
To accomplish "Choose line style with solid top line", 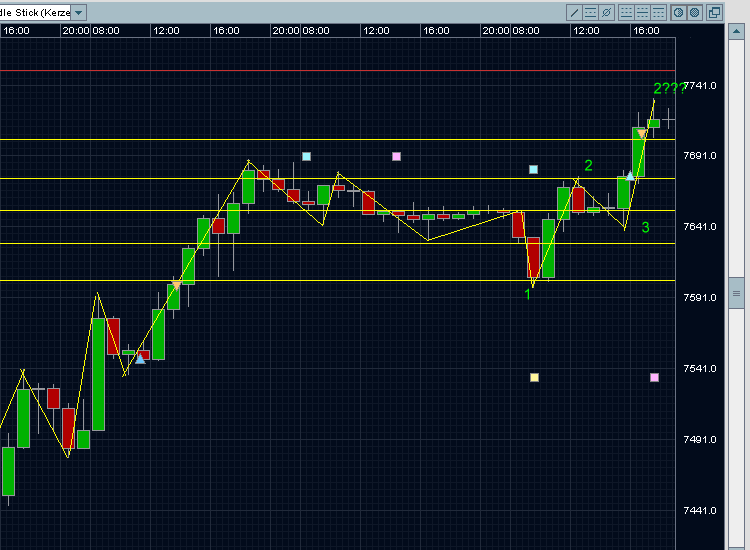I will 659,12.
